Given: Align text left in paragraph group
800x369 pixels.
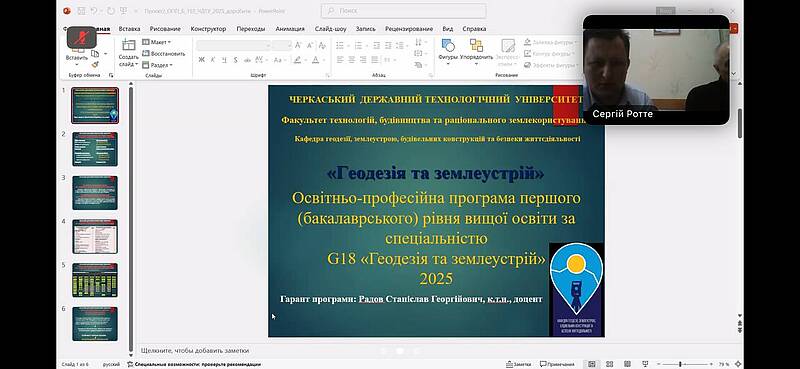Looking at the screenshot, I should click(340, 60).
